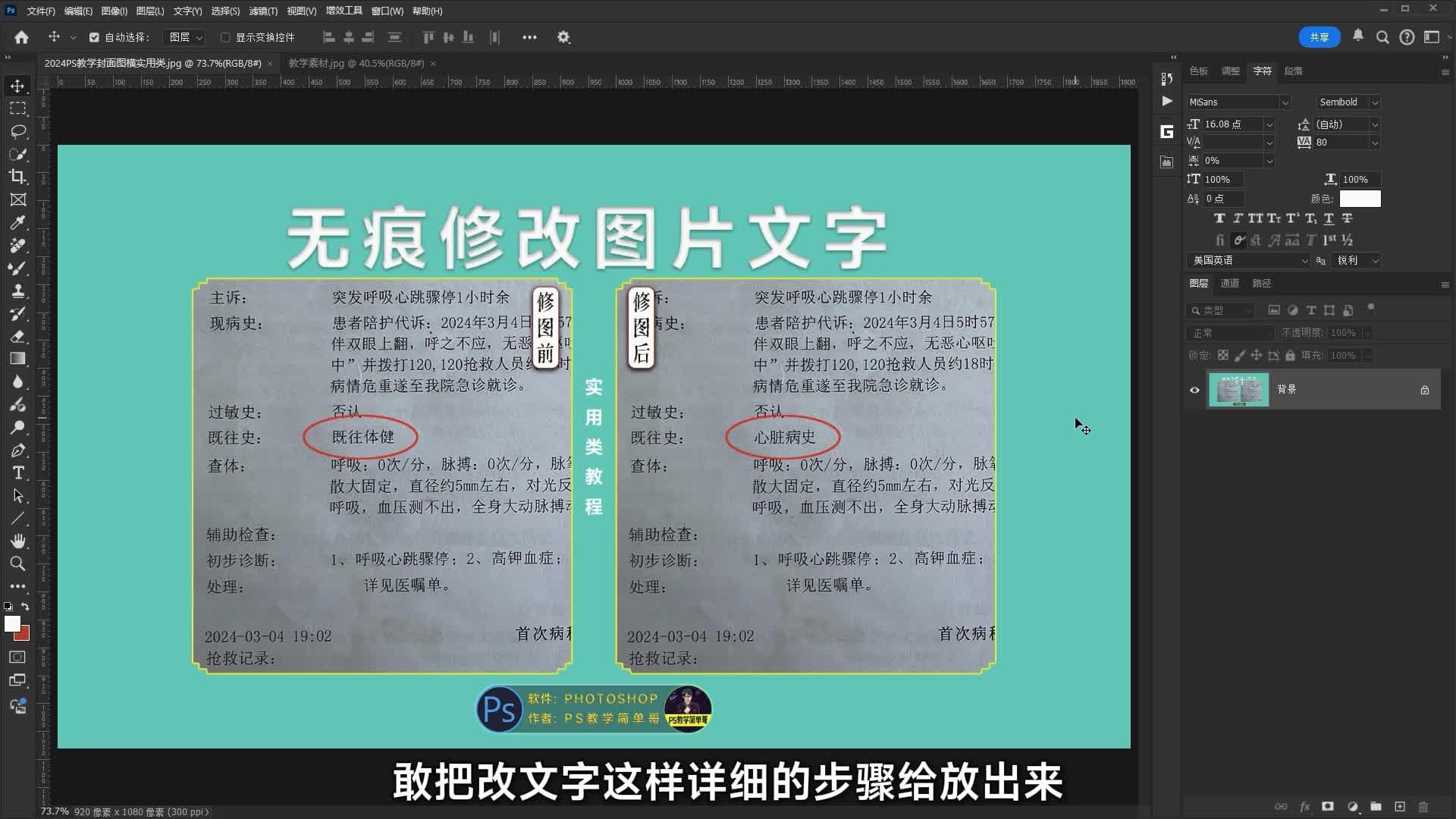This screenshot has height=819, width=1456.
Task: Open the options bar gear settings
Action: pyautogui.click(x=563, y=37)
